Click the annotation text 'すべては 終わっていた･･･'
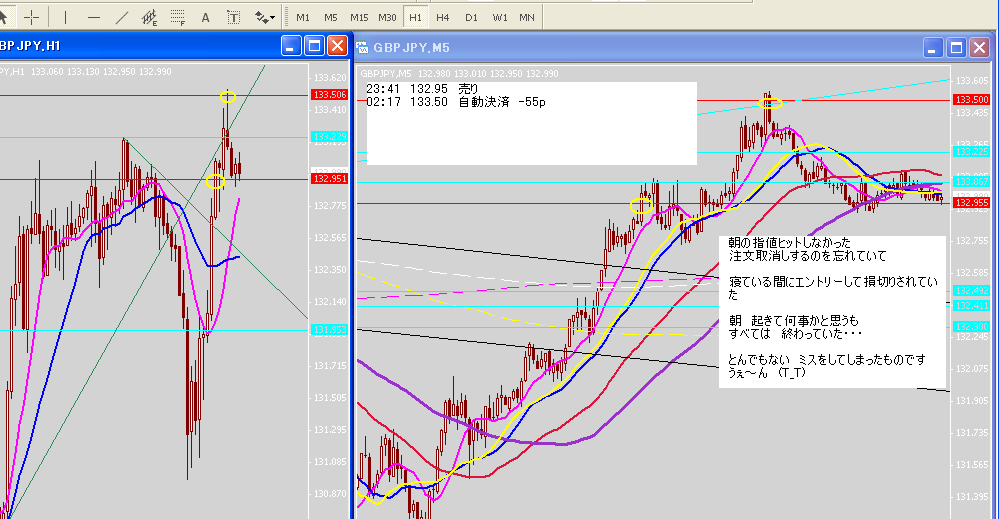 [795, 334]
